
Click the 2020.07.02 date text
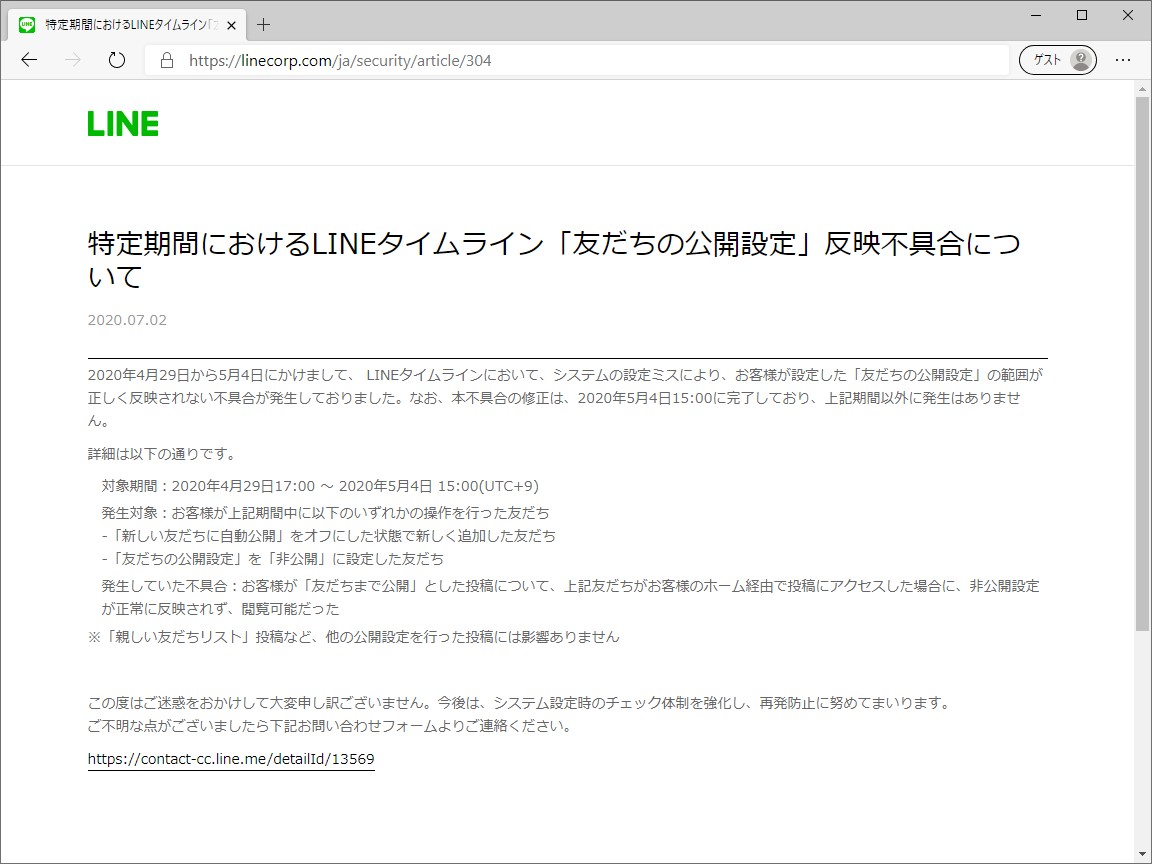pos(126,320)
